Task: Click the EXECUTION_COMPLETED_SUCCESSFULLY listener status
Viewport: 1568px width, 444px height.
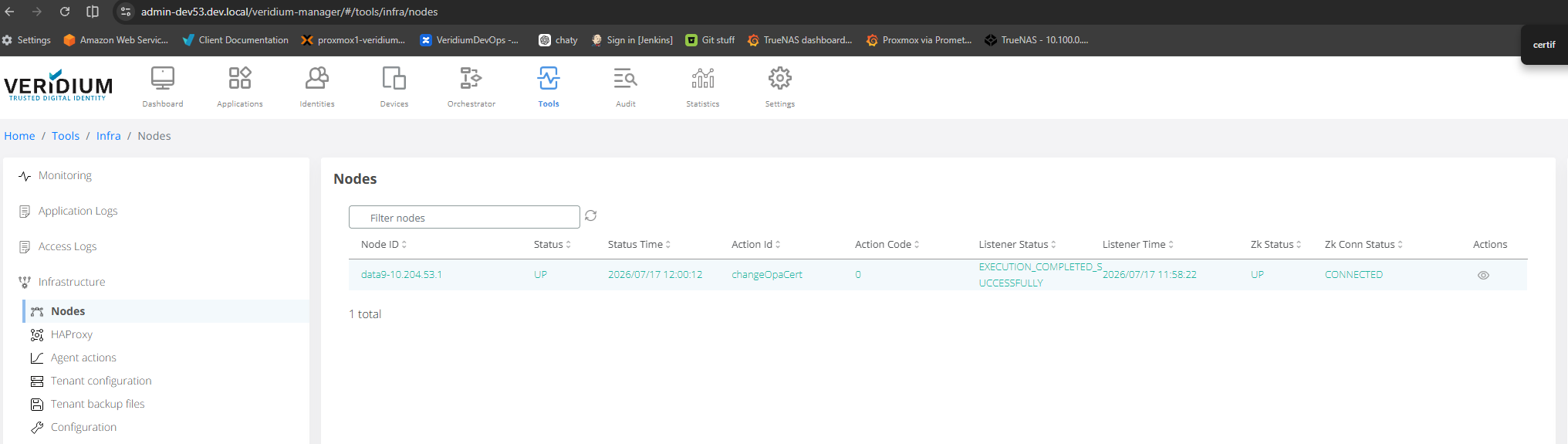Action: tap(1040, 275)
